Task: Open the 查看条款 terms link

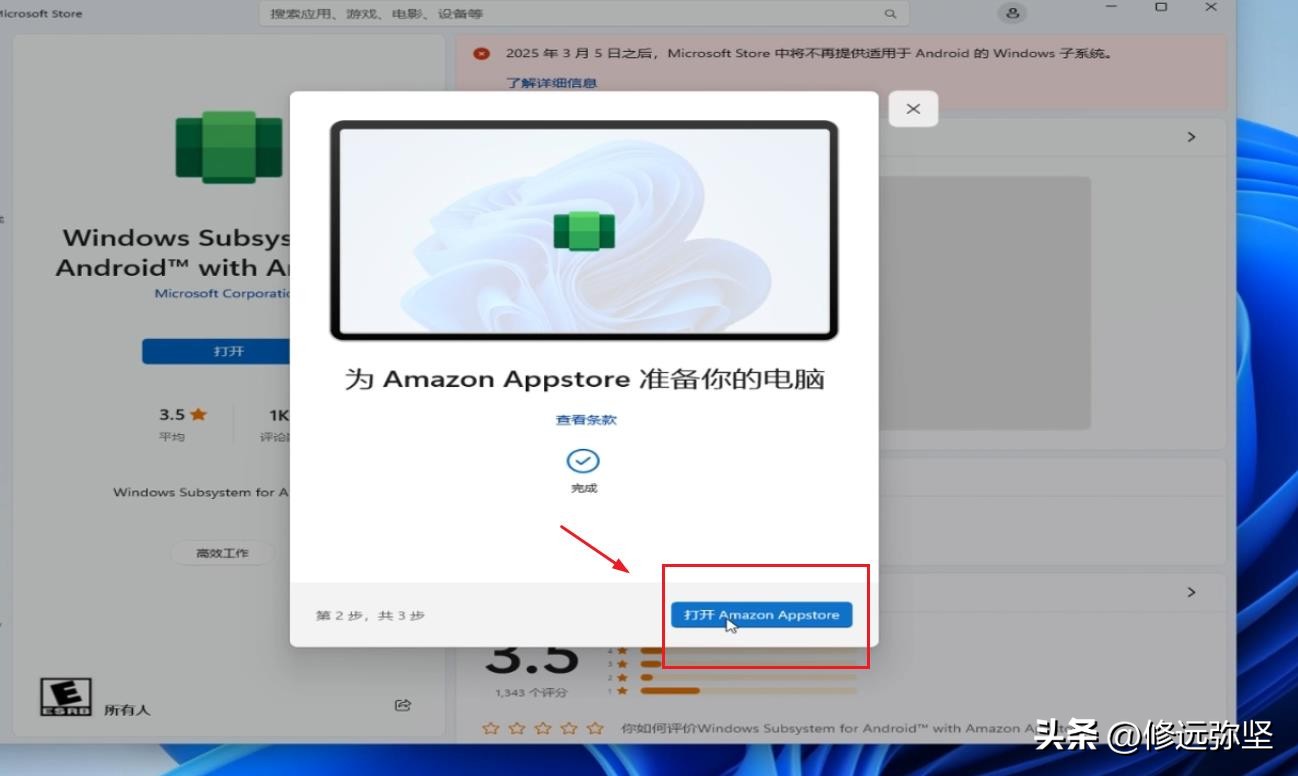Action: (586, 420)
